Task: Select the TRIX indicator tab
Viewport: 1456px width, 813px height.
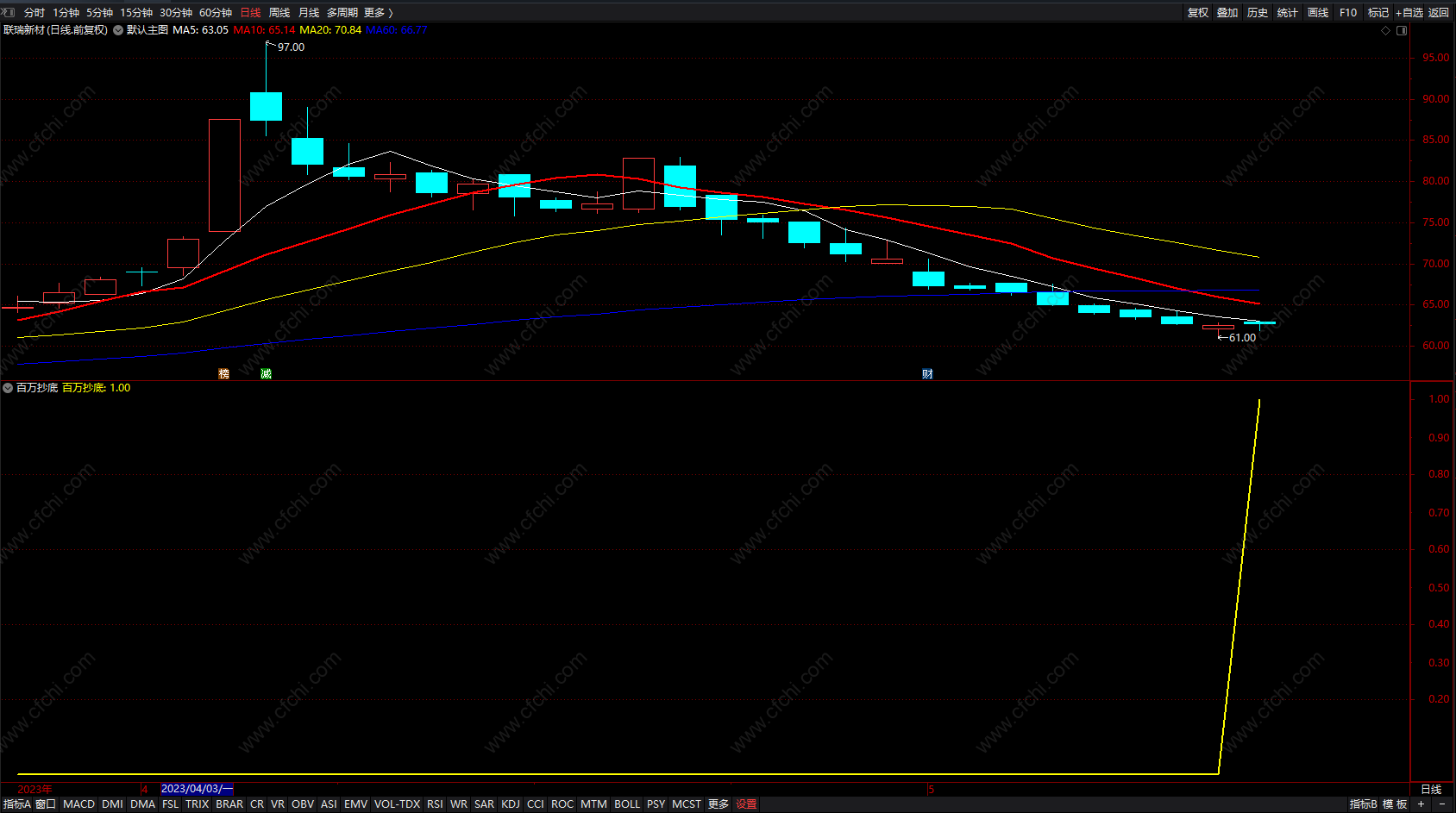Action: (197, 804)
